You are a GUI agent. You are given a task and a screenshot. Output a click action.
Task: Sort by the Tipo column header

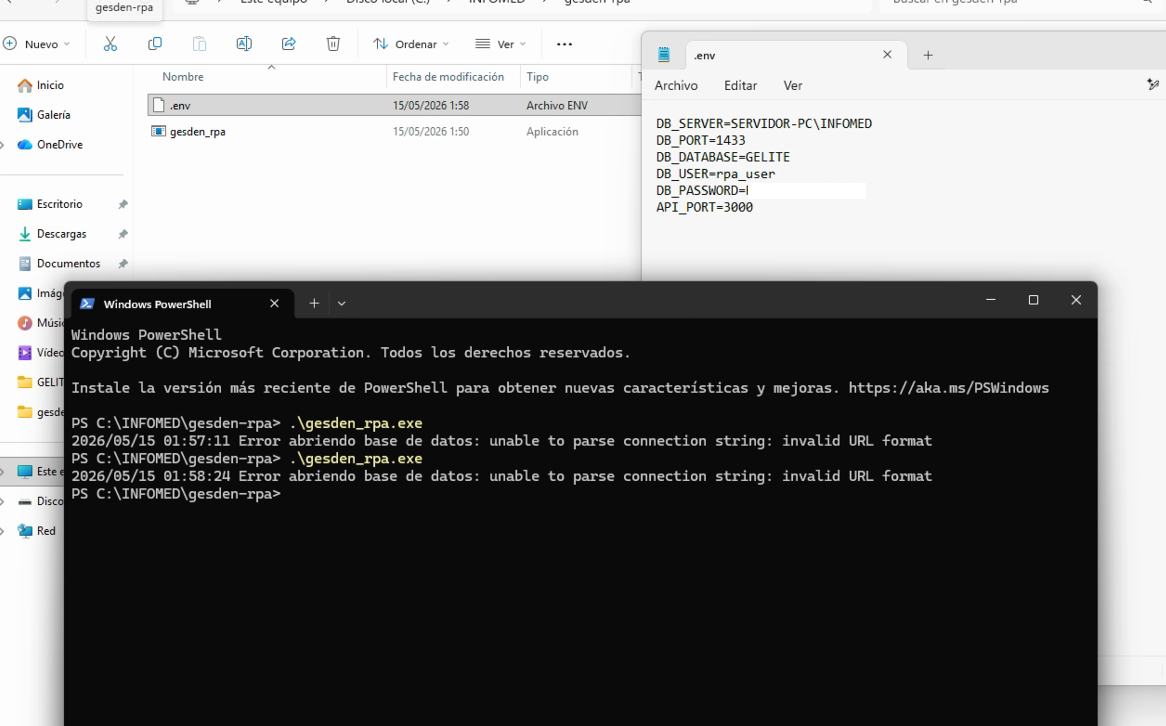pos(538,77)
